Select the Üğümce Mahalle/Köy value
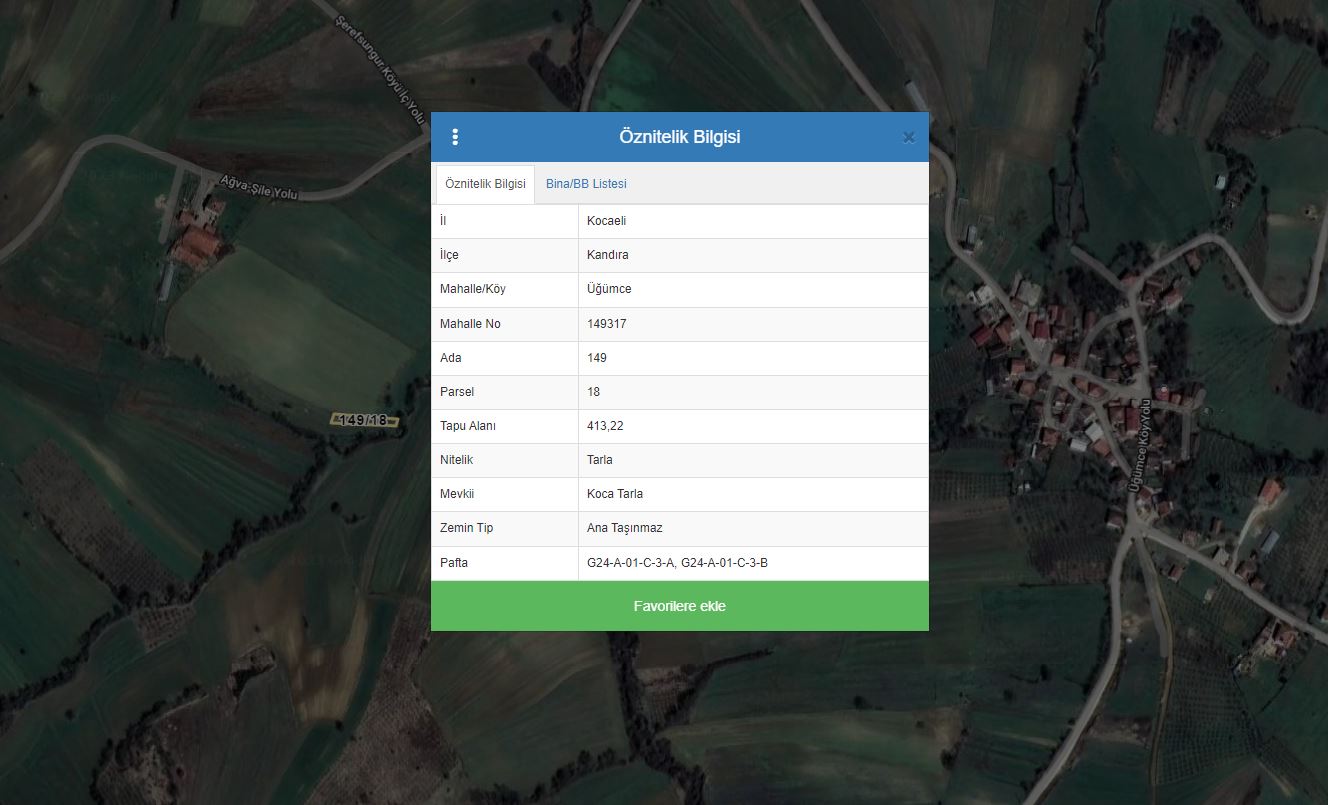Viewport: 1328px width, 805px height. point(609,289)
